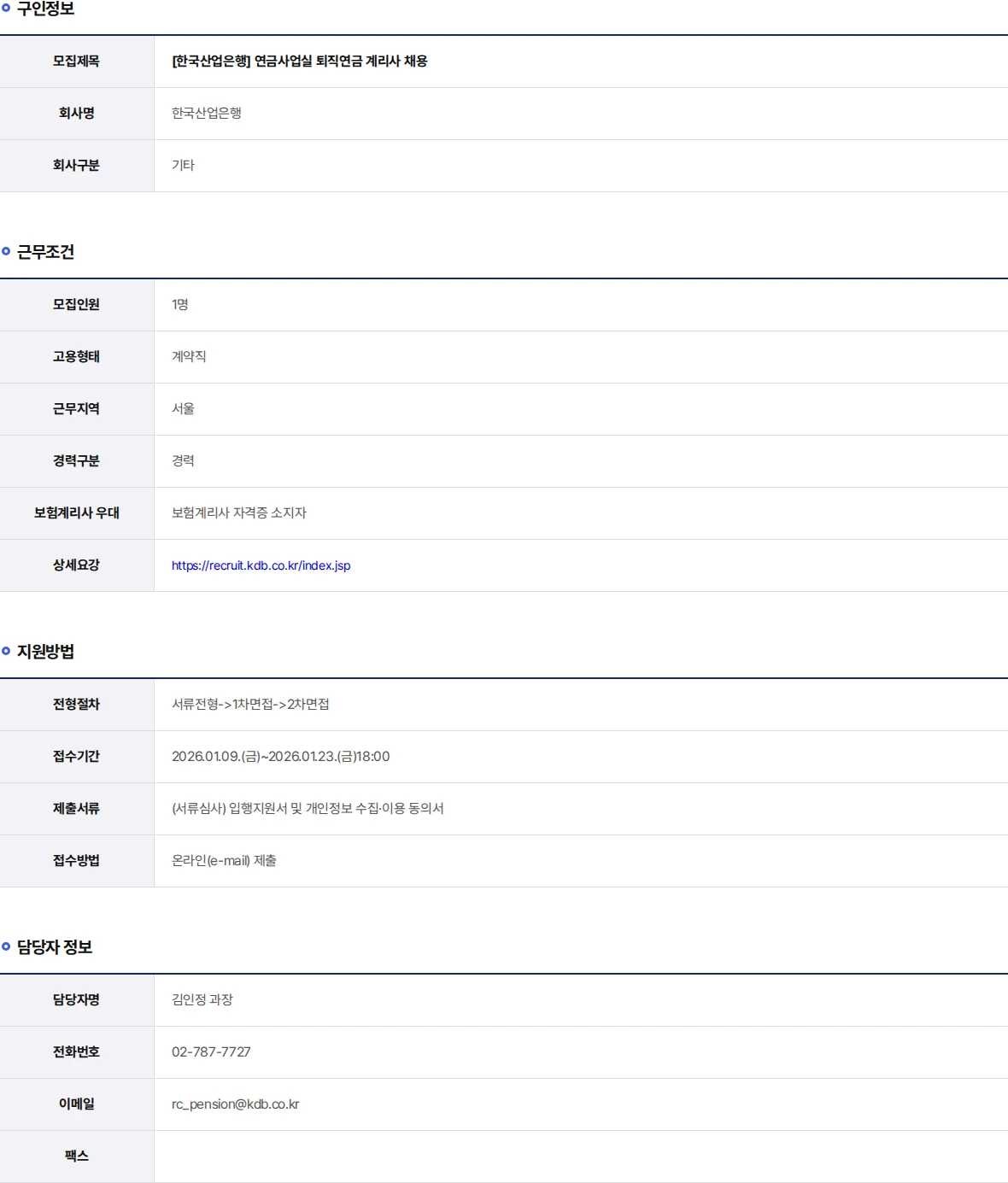Click the 모집인원 value 1명
This screenshot has height=1183, width=1008.
coord(180,305)
